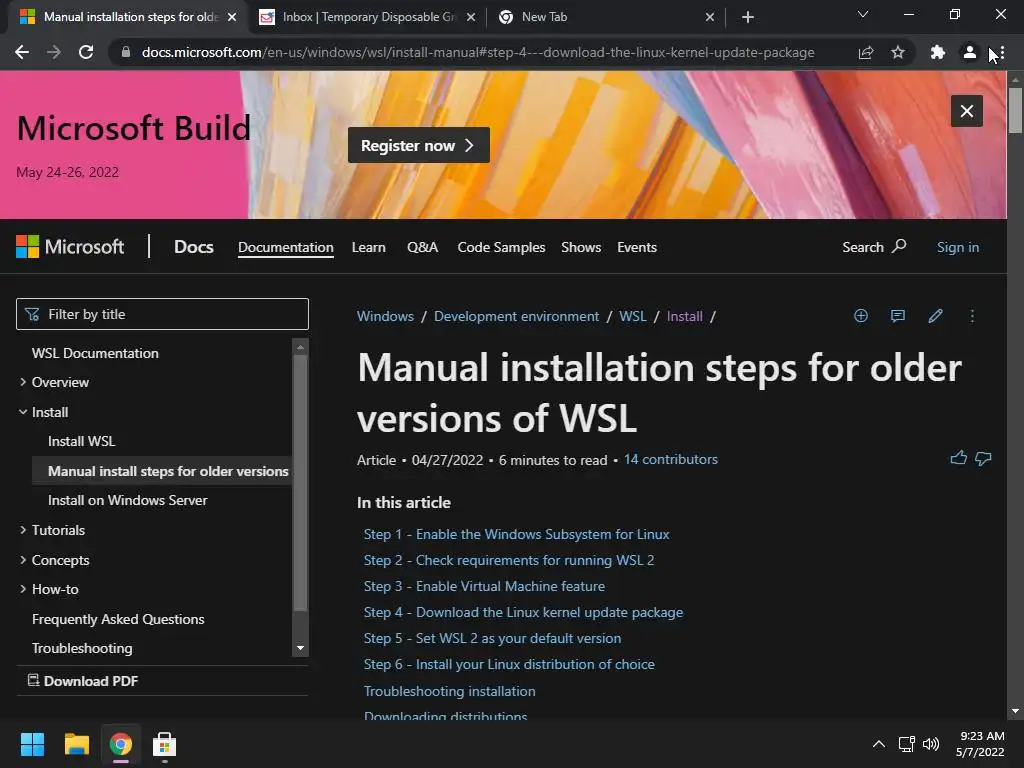Open the article more options dots
The image size is (1024, 768).
coord(972,316)
